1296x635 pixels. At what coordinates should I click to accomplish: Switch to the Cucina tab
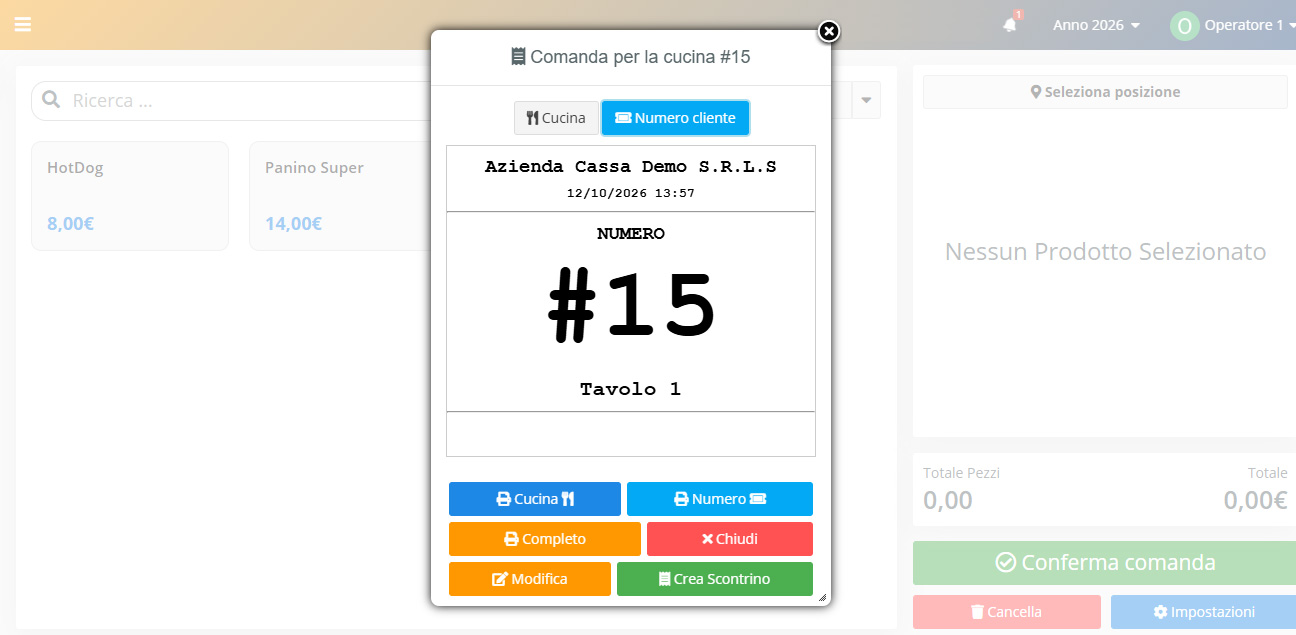pyautogui.click(x=556, y=118)
